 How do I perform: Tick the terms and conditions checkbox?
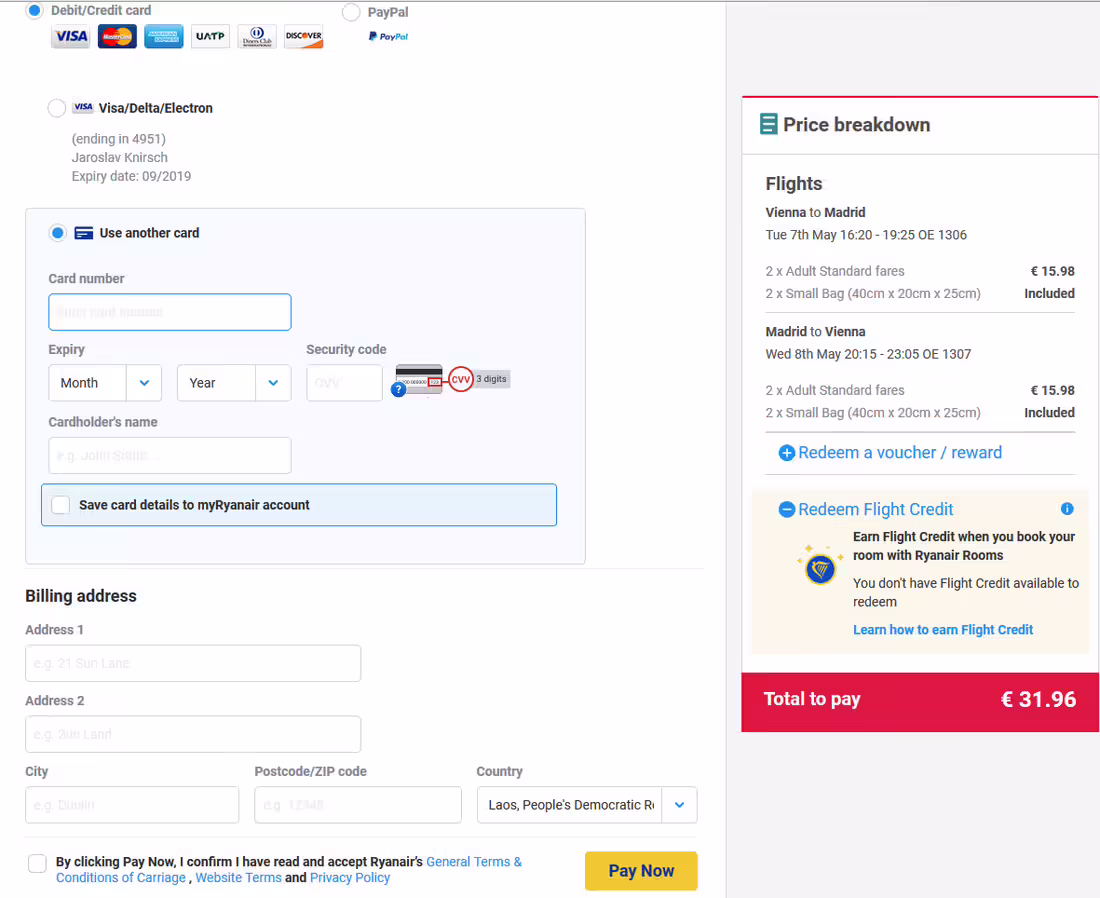37,863
